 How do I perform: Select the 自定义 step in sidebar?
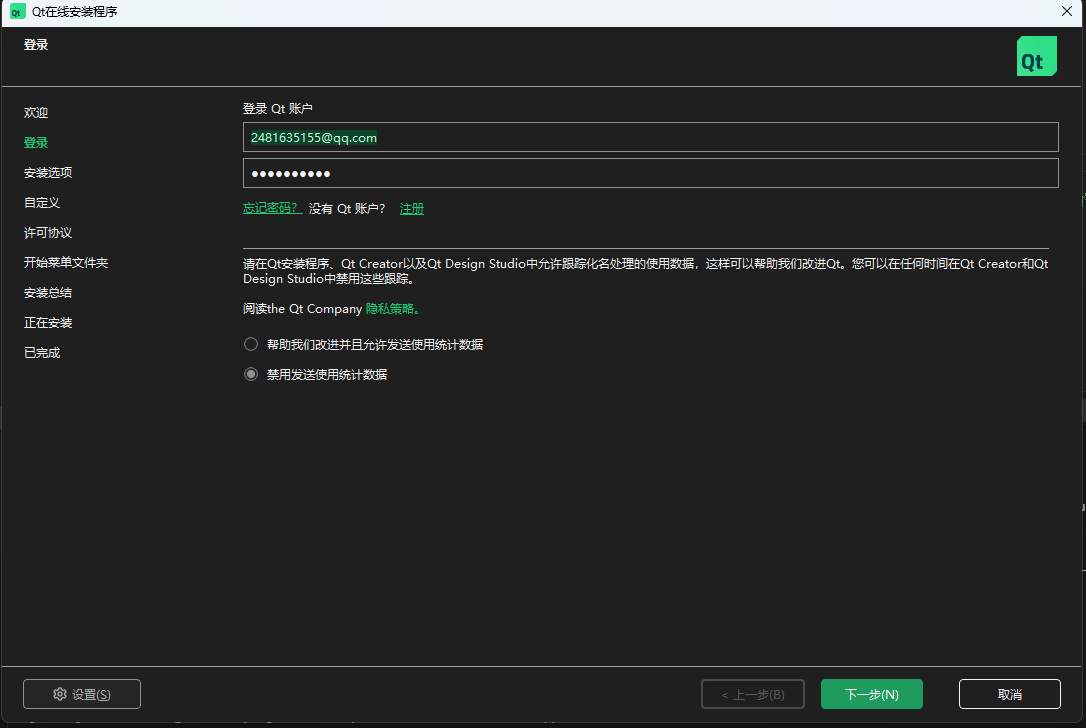coord(42,203)
